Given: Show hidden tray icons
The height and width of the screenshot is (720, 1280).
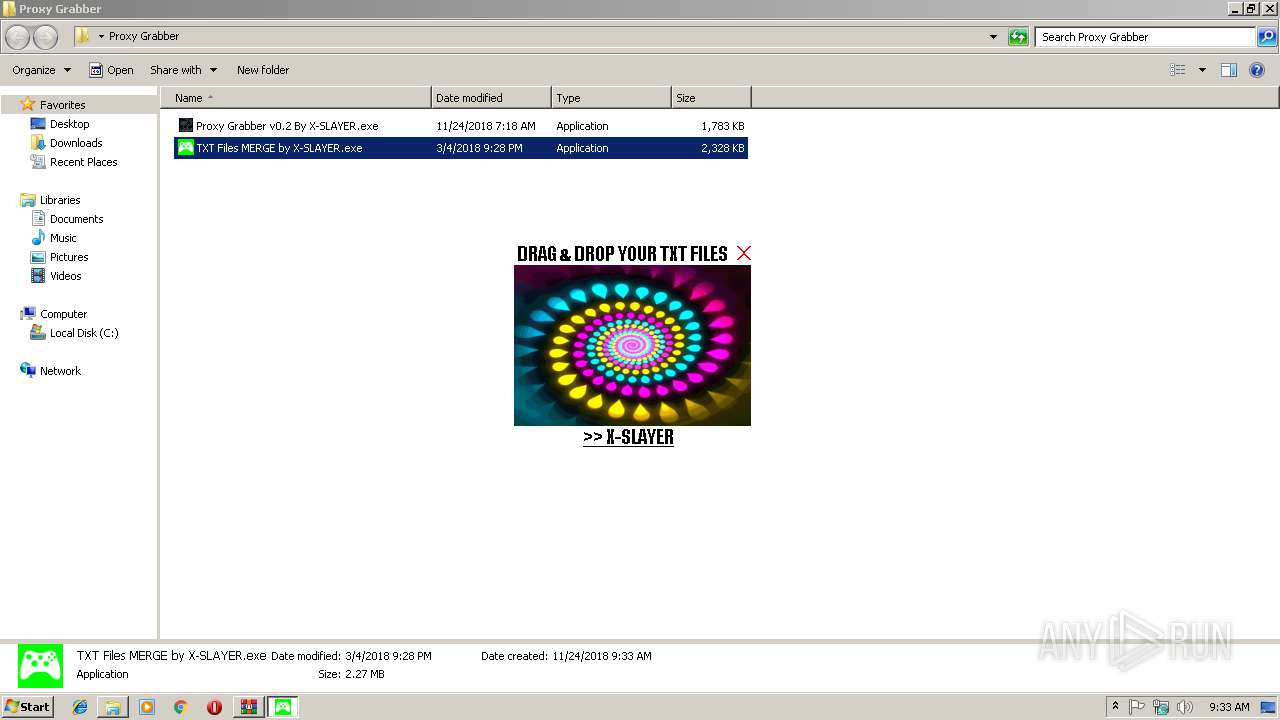Looking at the screenshot, I should [1115, 707].
